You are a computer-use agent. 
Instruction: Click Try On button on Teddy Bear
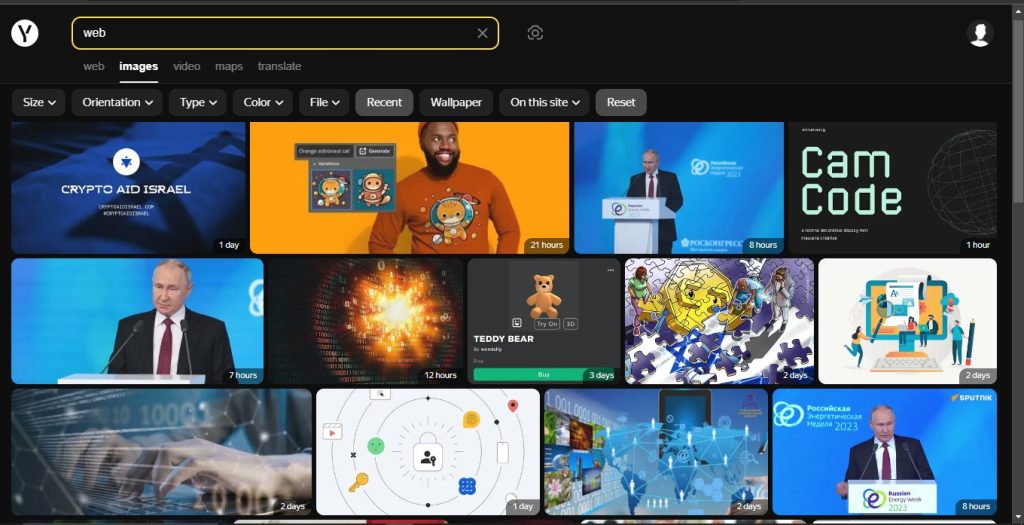[x=547, y=324]
